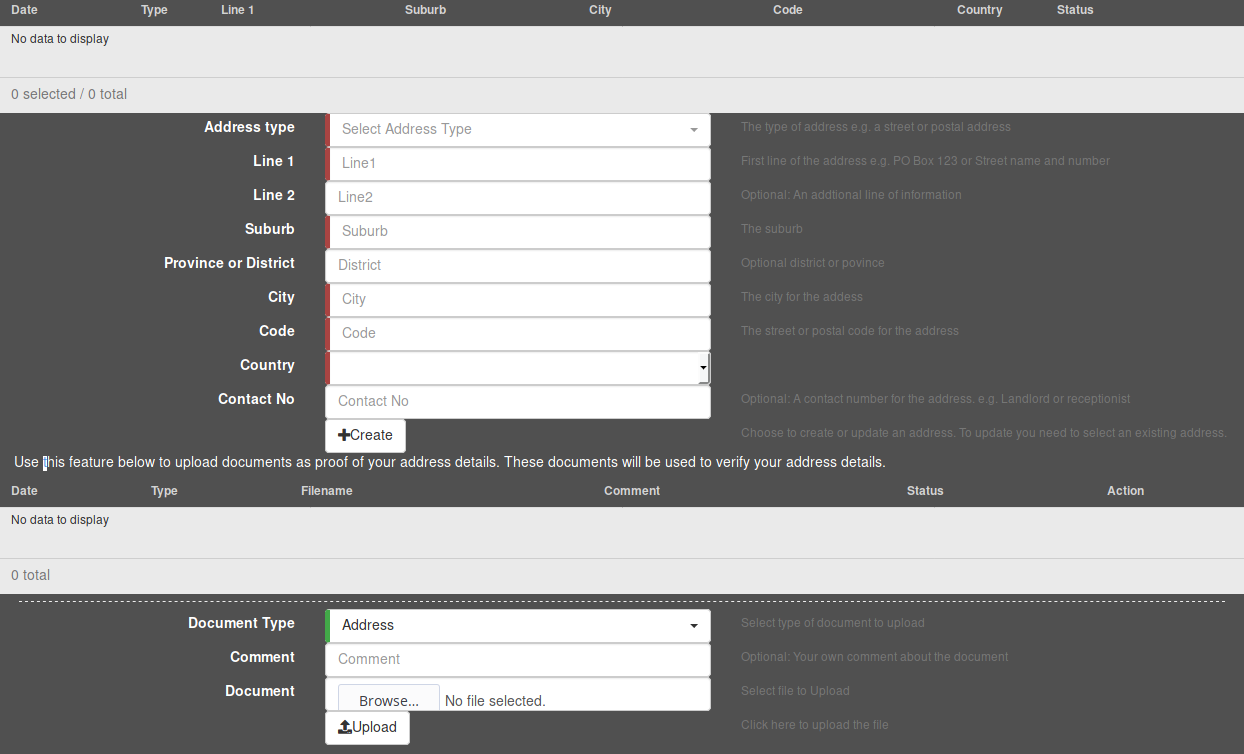Click the plus icon on Create button
Image resolution: width=1244 pixels, height=754 pixels.
344,435
